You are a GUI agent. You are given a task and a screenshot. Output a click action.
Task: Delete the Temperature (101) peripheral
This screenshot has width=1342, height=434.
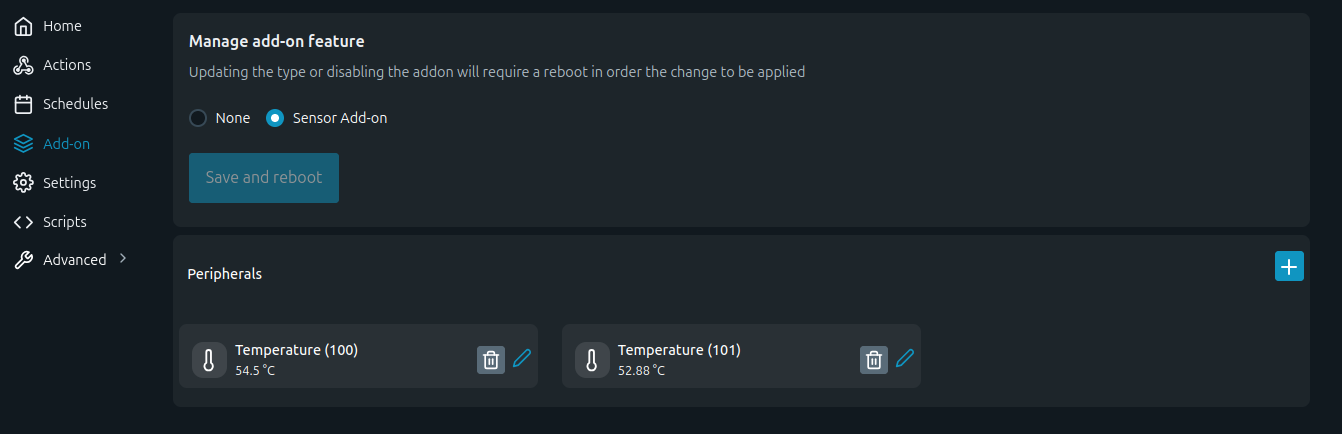(x=874, y=360)
